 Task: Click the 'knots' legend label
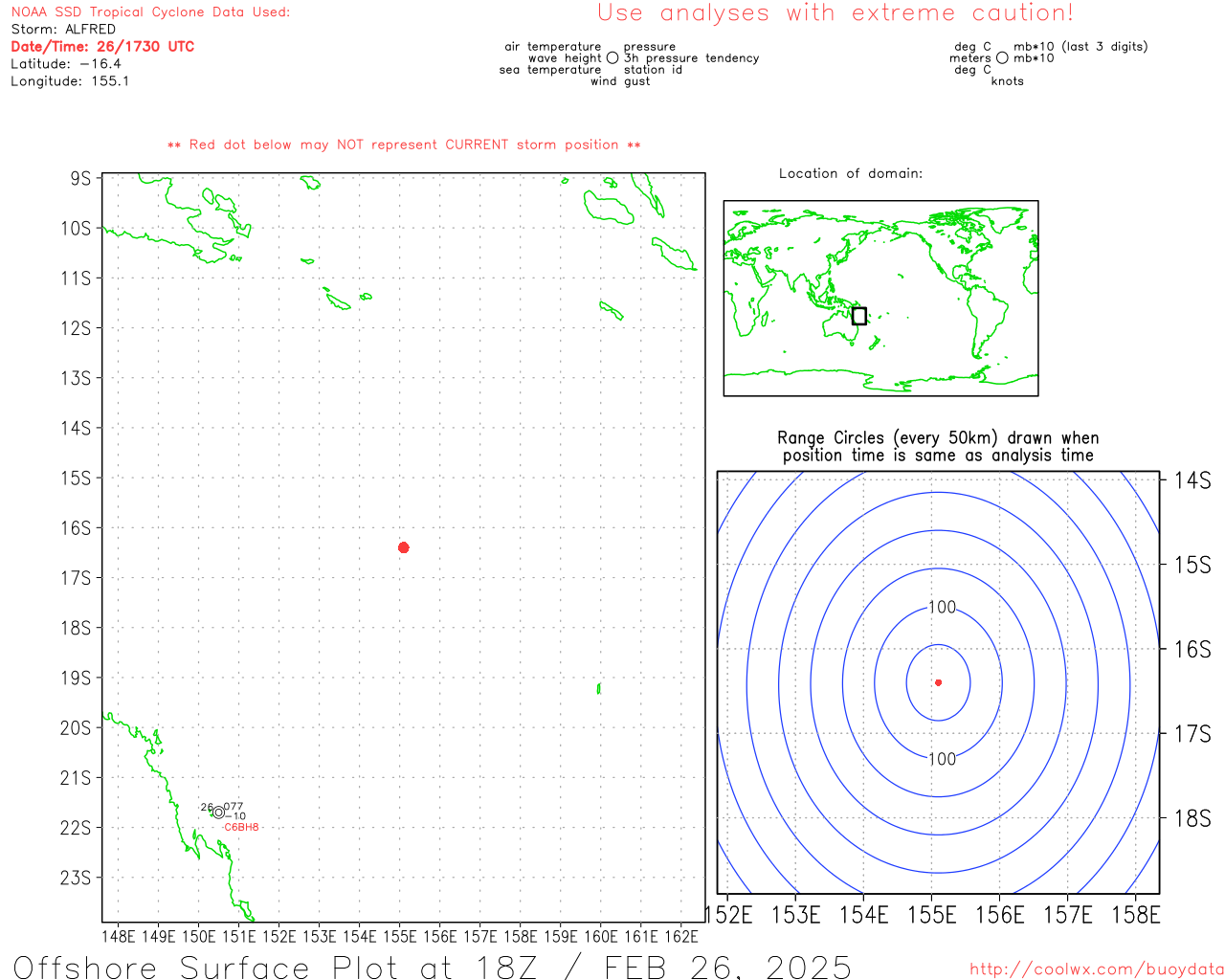(x=1008, y=81)
